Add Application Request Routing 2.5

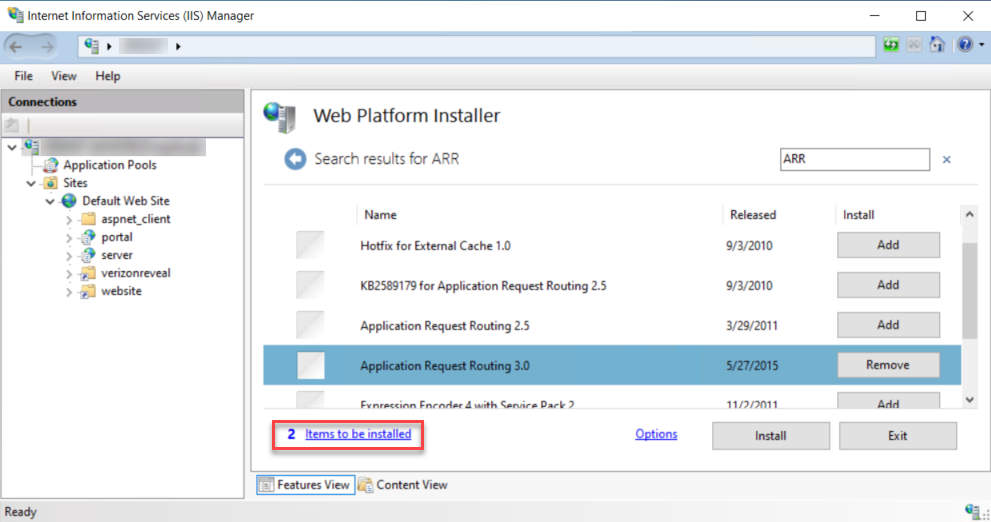pos(888,325)
